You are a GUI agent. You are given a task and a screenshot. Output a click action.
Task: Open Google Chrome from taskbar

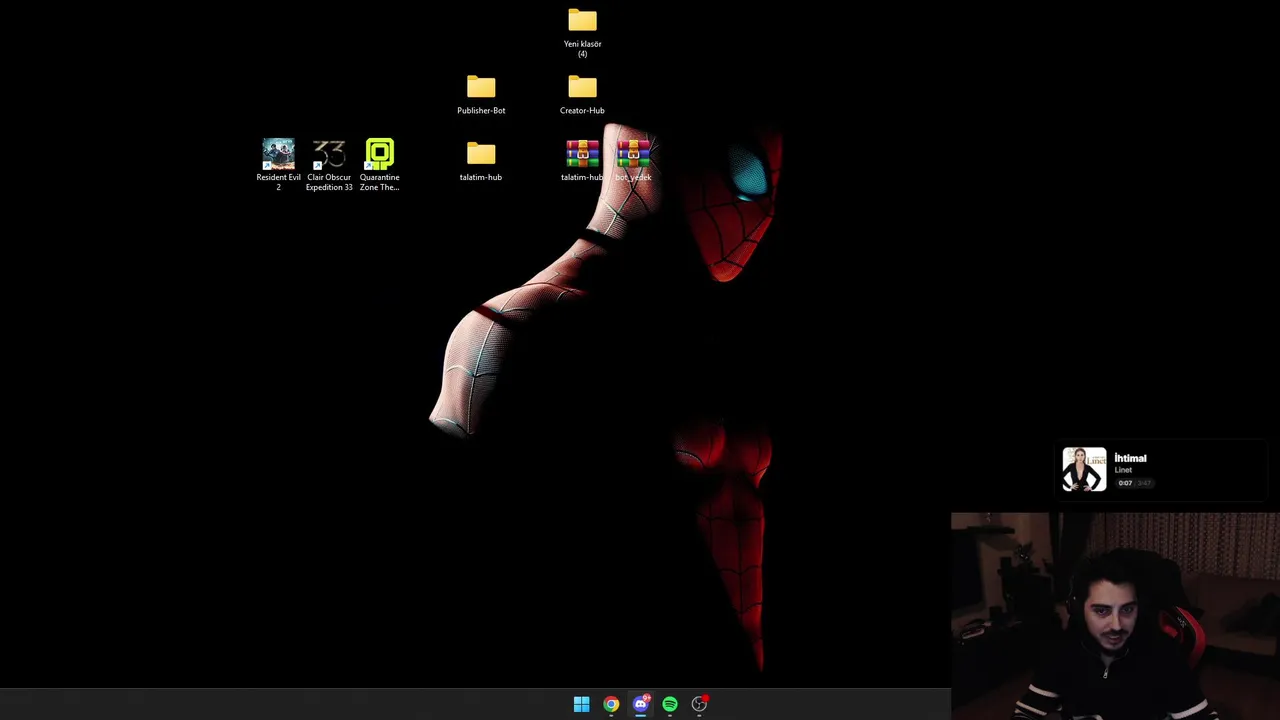[611, 704]
